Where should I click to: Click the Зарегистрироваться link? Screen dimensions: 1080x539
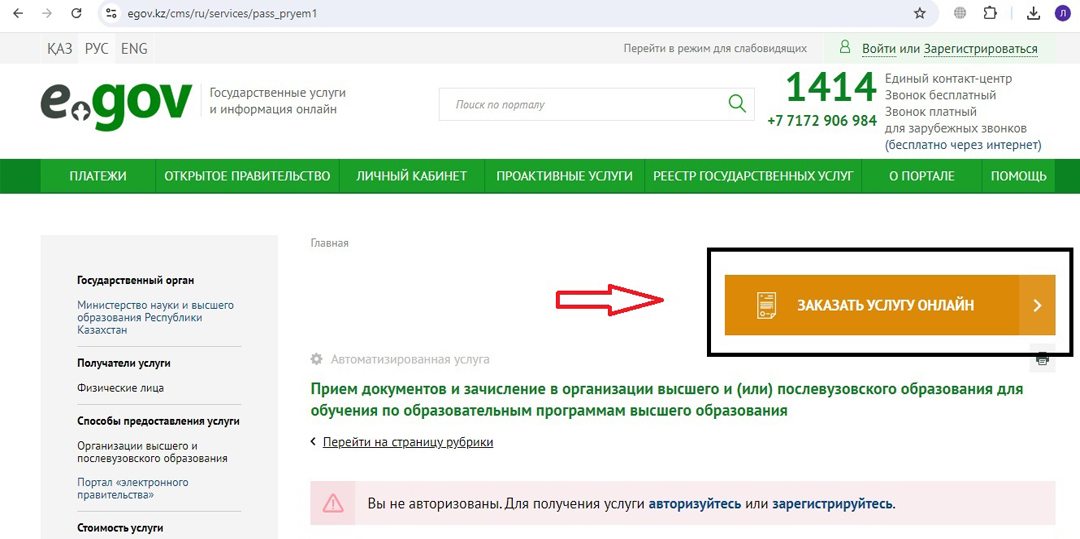pos(980,49)
